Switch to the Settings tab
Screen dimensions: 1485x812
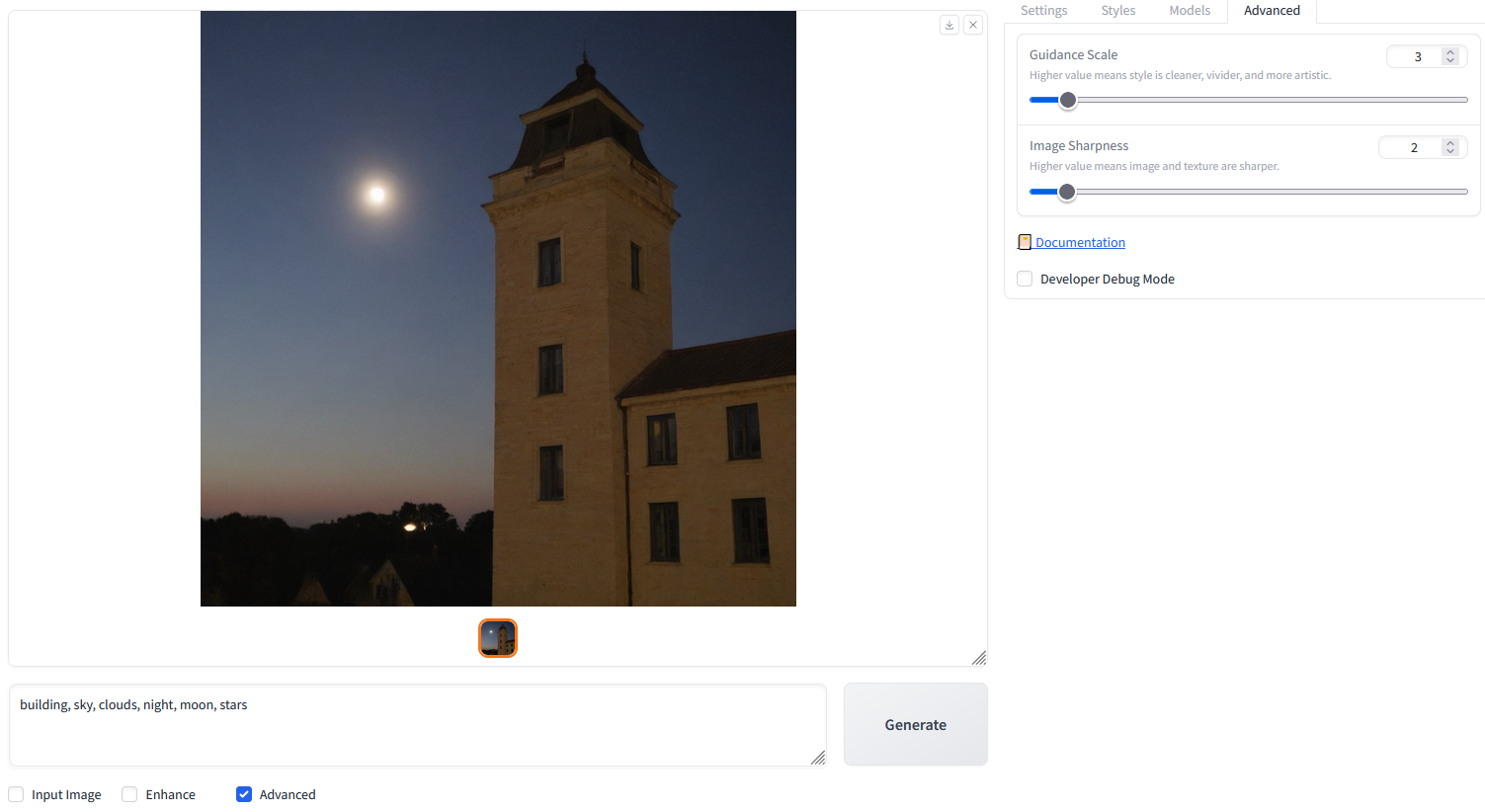(x=1043, y=11)
